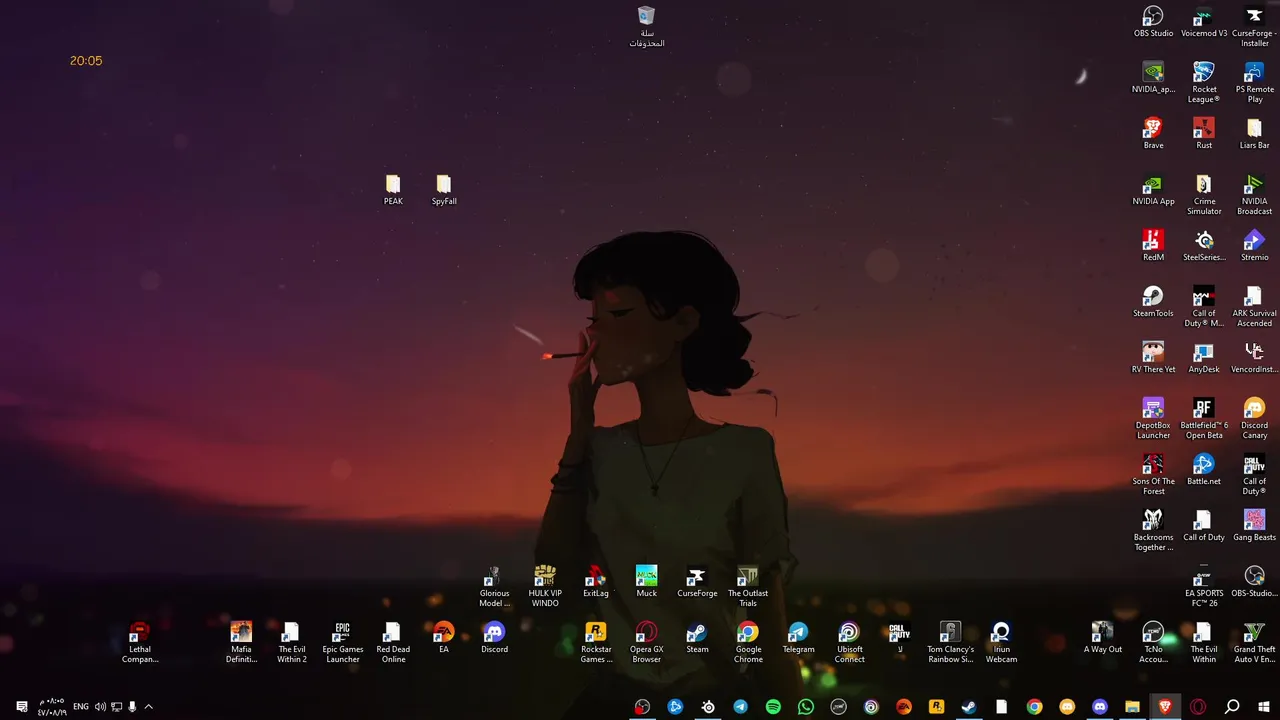Select the Crime Simulator desktop icon
1280x720 pixels.
click(x=1204, y=194)
